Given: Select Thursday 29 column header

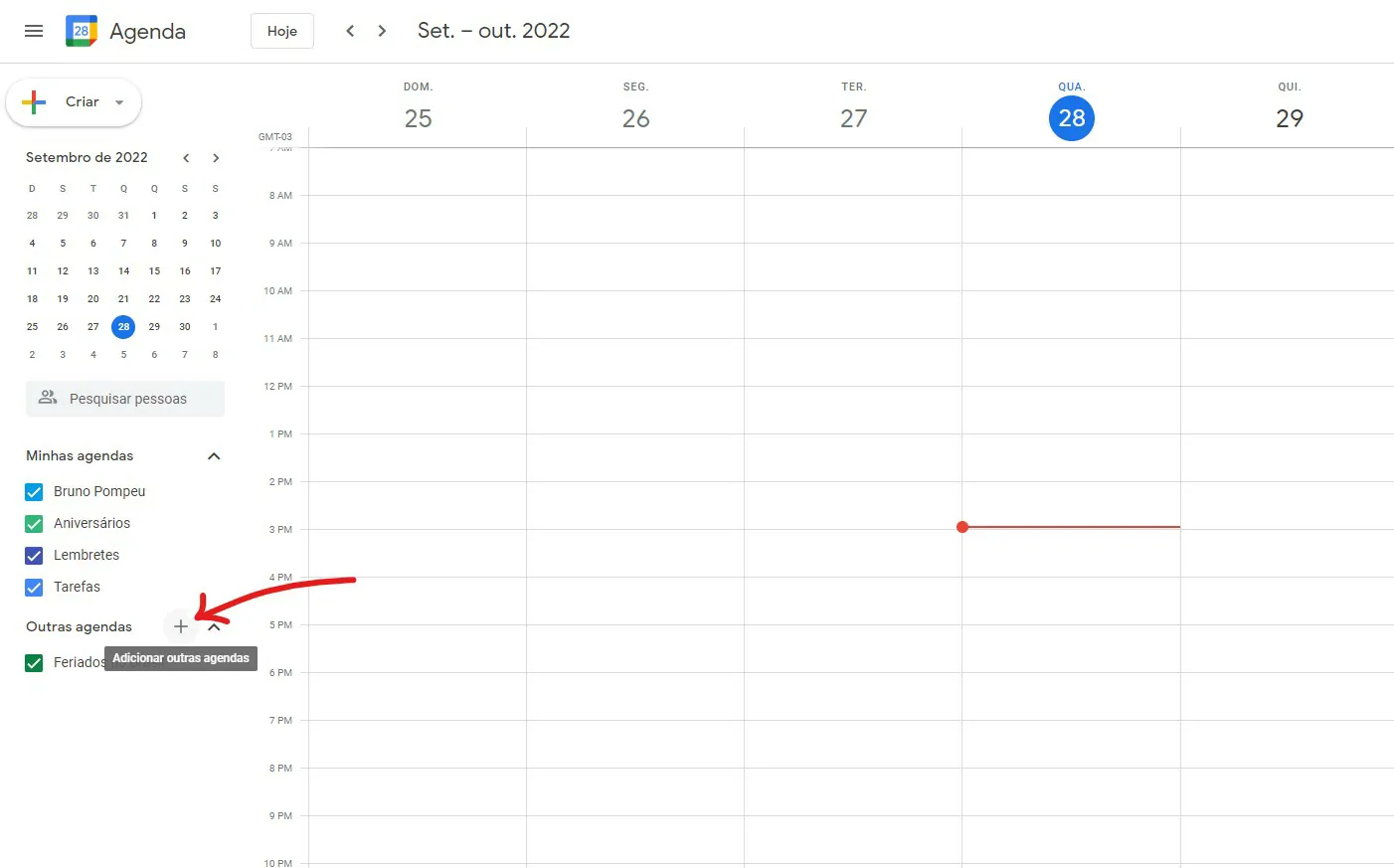Looking at the screenshot, I should pos(1290,118).
